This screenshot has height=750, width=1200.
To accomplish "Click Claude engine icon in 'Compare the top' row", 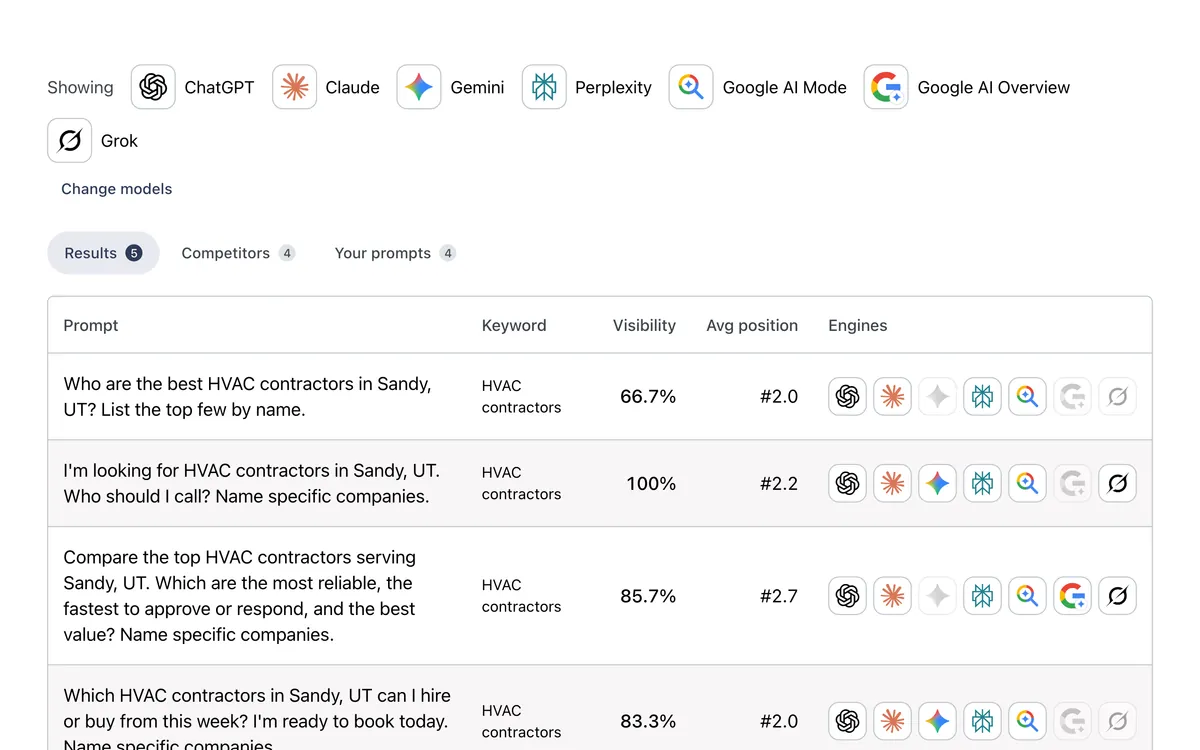I will 893,596.
